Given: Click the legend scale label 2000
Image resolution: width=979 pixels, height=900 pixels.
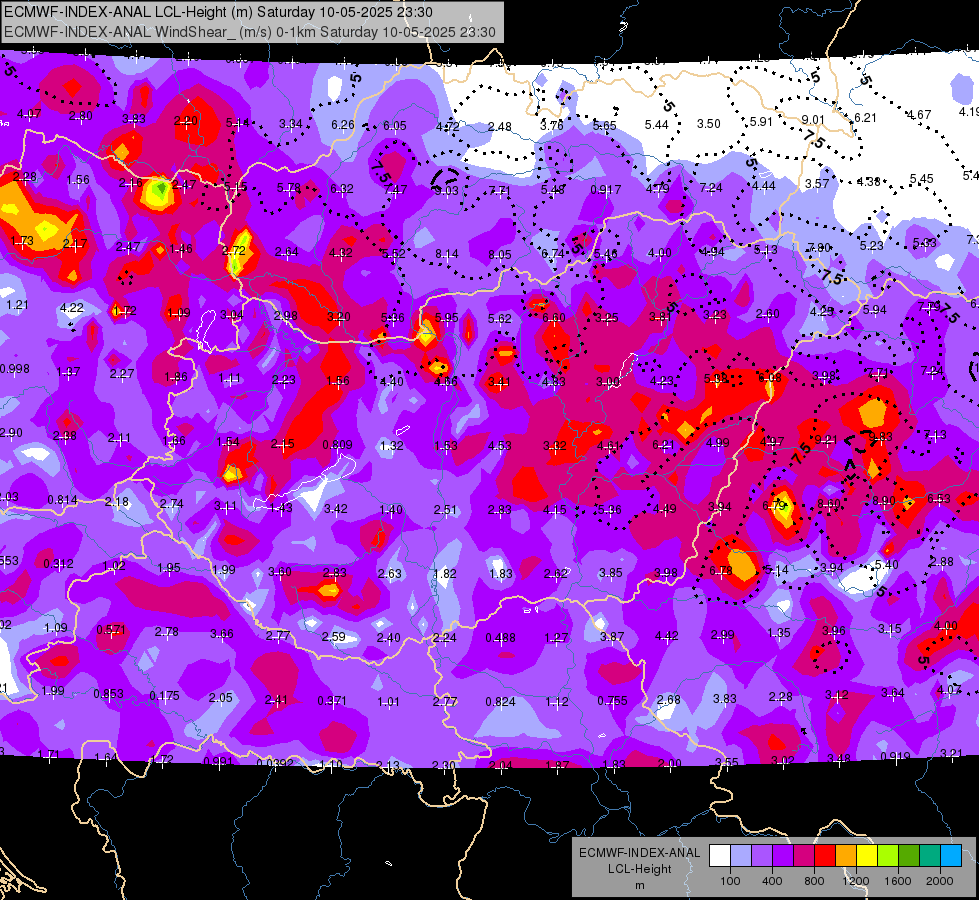Looking at the screenshot, I should (940, 881).
